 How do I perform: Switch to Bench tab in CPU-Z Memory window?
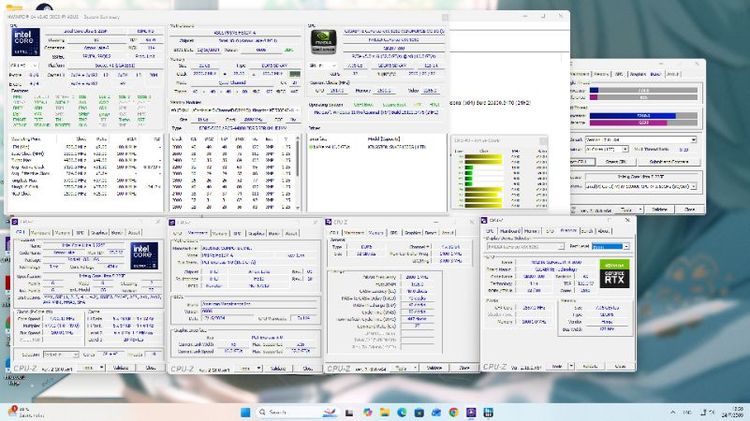[430, 233]
